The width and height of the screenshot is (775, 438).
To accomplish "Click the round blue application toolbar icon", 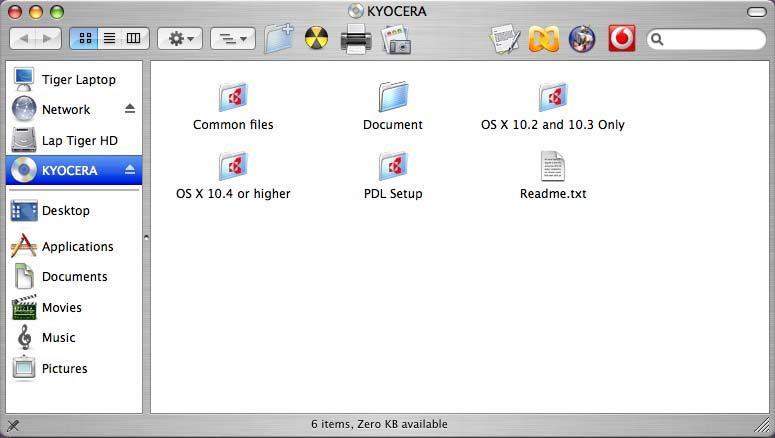I will (582, 39).
